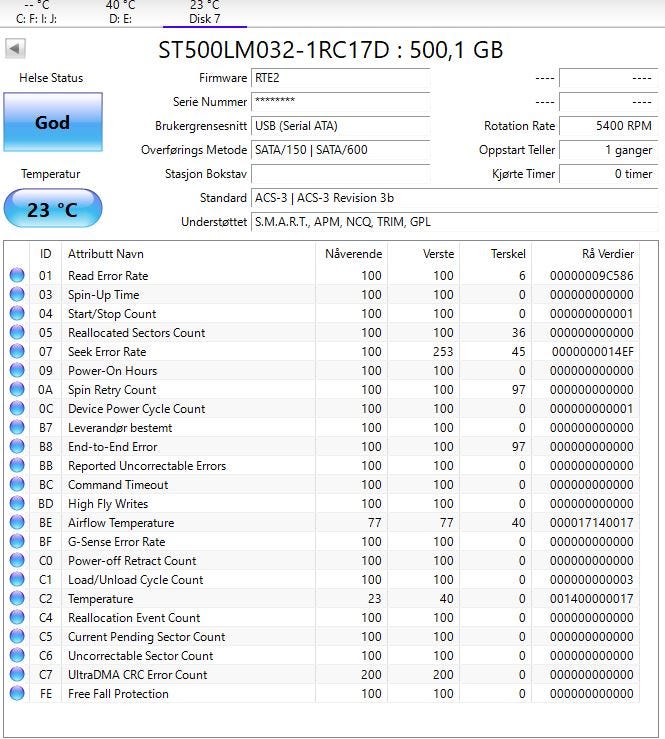Select the Seek Error Rate attribute name
The height and width of the screenshot is (739, 665).
point(107,352)
